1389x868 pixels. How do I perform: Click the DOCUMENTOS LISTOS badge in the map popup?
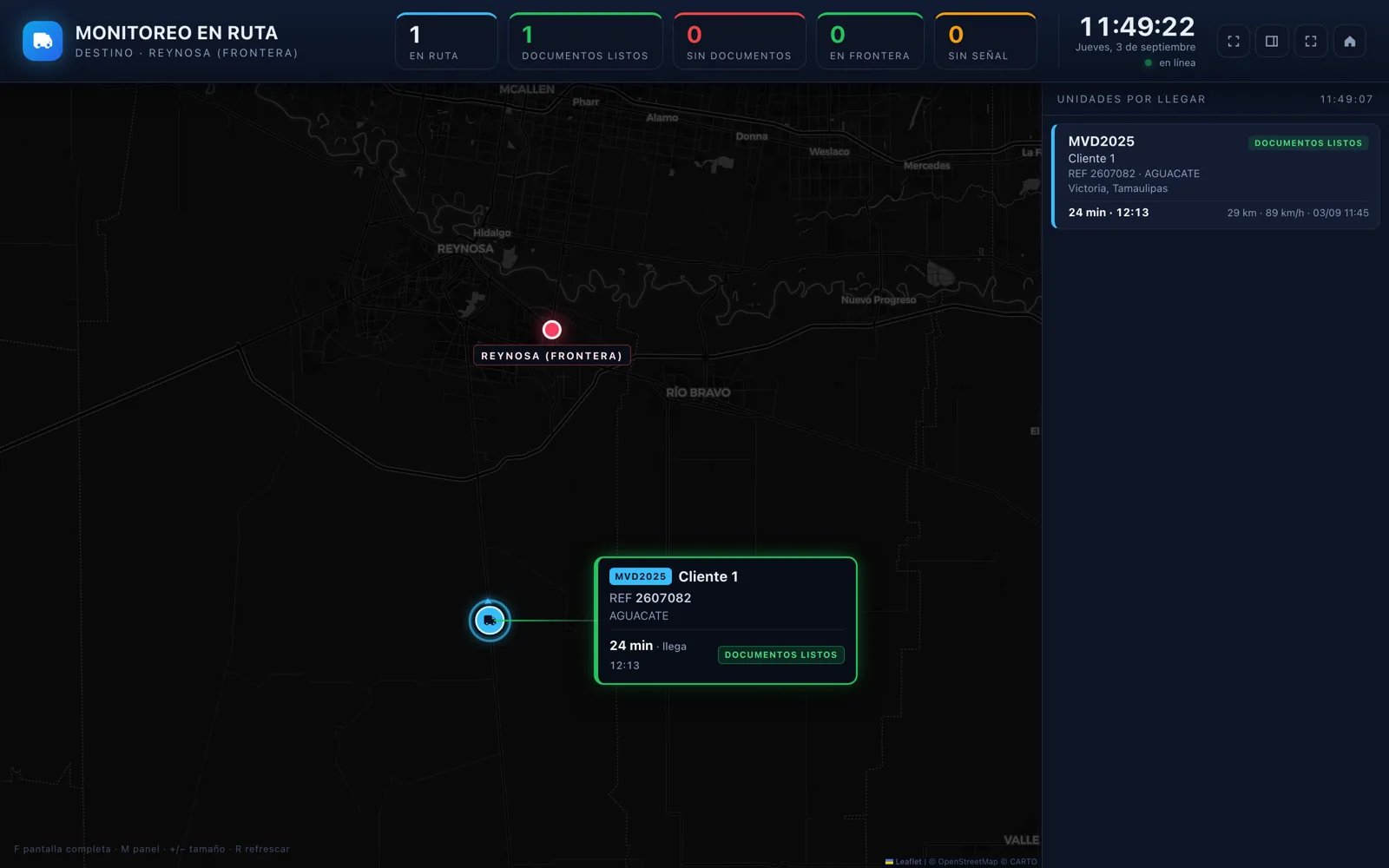click(780, 654)
